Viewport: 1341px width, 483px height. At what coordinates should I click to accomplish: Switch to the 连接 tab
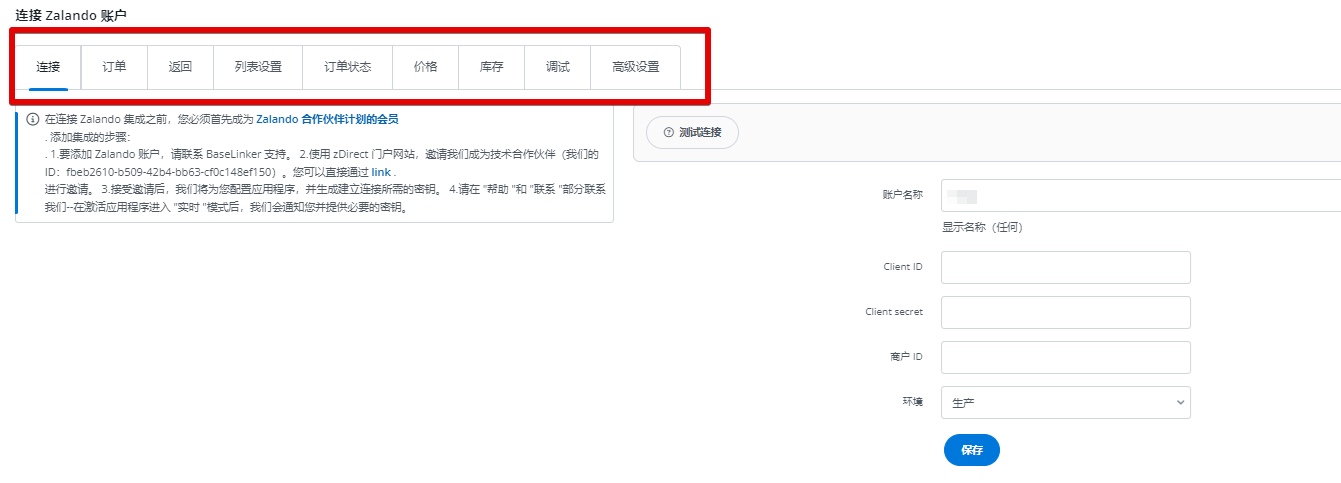click(48, 67)
